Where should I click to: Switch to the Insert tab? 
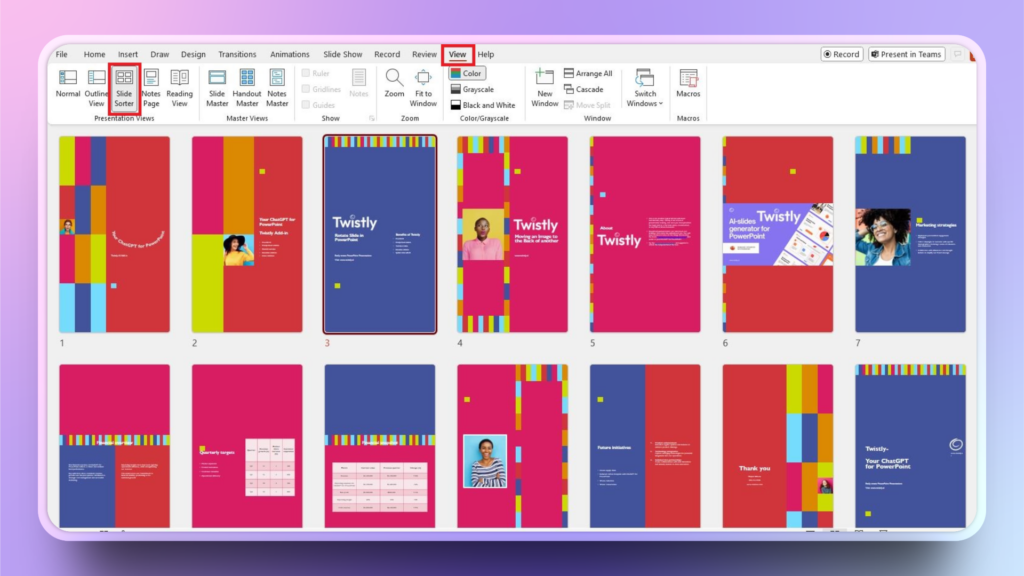127,54
